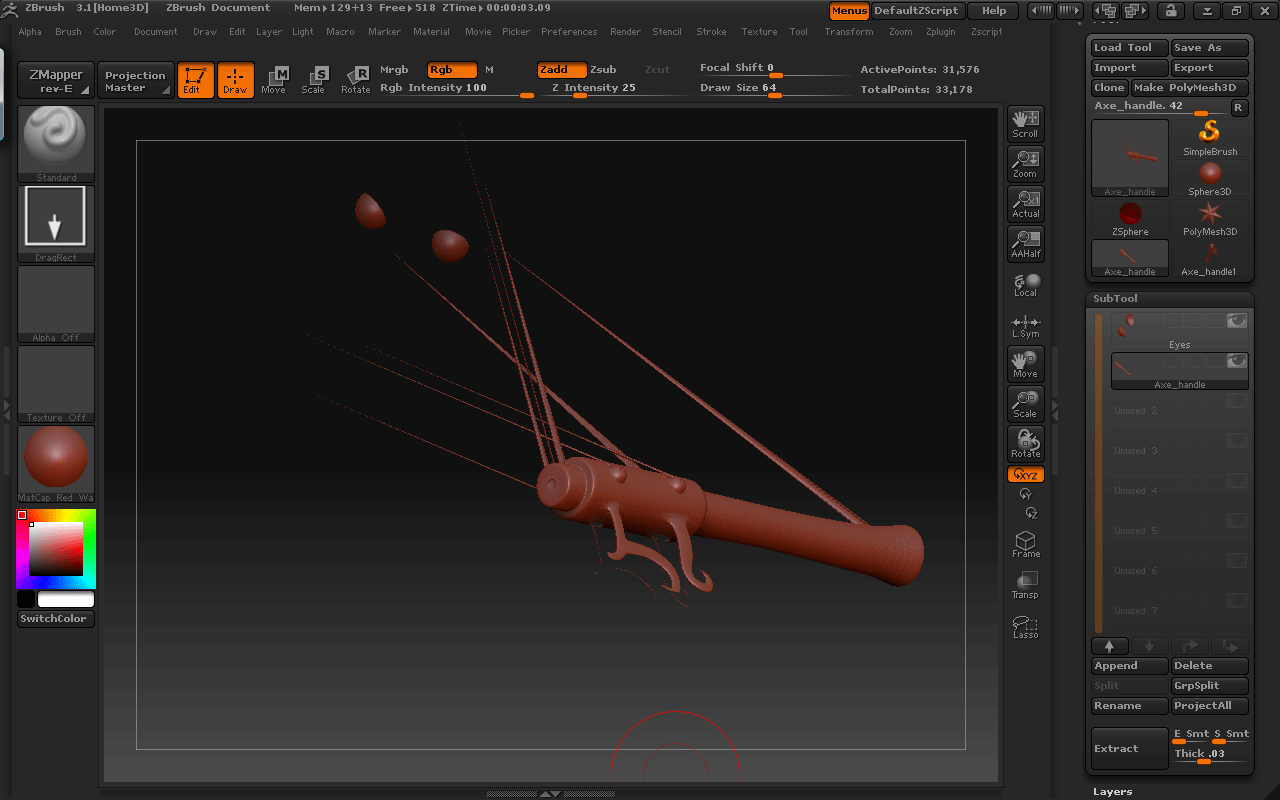
Task: Toggle Transp transparency mode
Action: pos(1025,585)
